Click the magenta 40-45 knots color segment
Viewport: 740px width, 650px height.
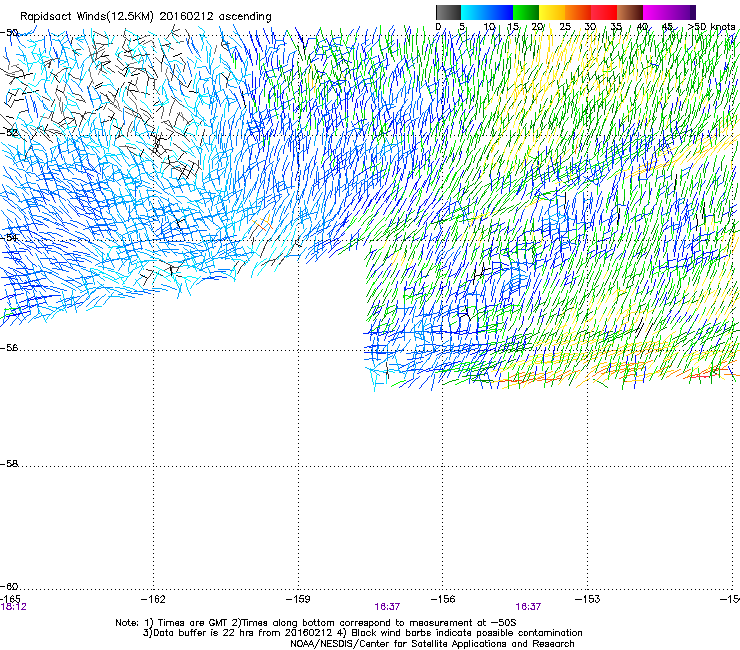click(656, 12)
